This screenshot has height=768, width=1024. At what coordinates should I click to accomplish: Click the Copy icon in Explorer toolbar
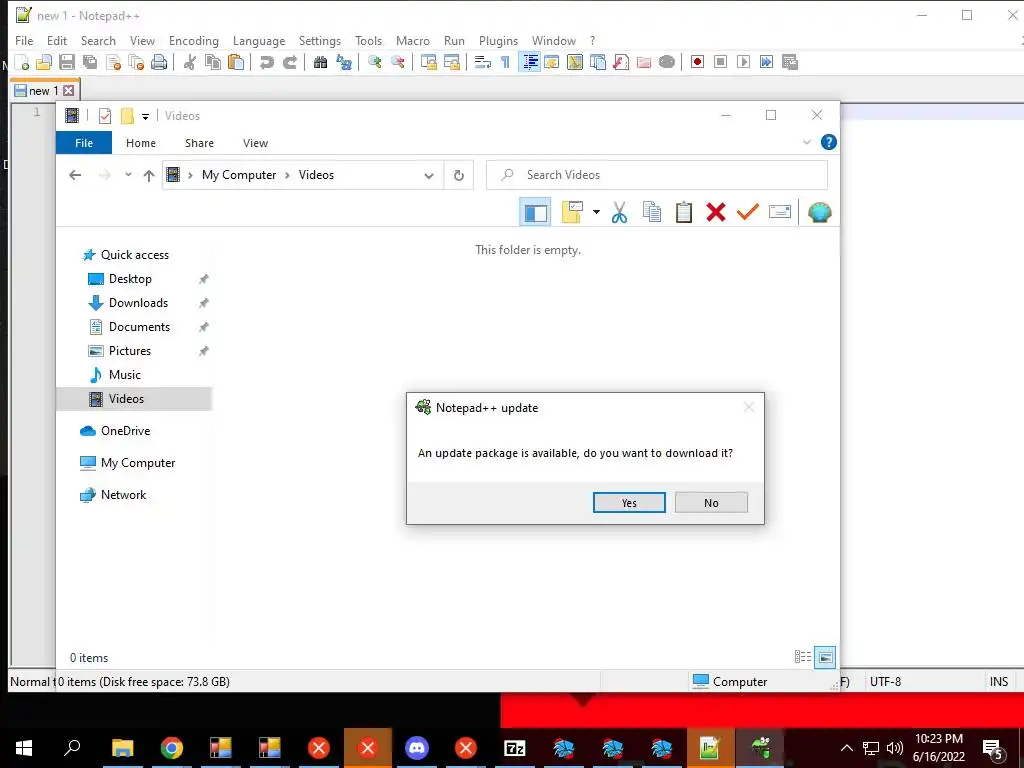[x=651, y=212]
